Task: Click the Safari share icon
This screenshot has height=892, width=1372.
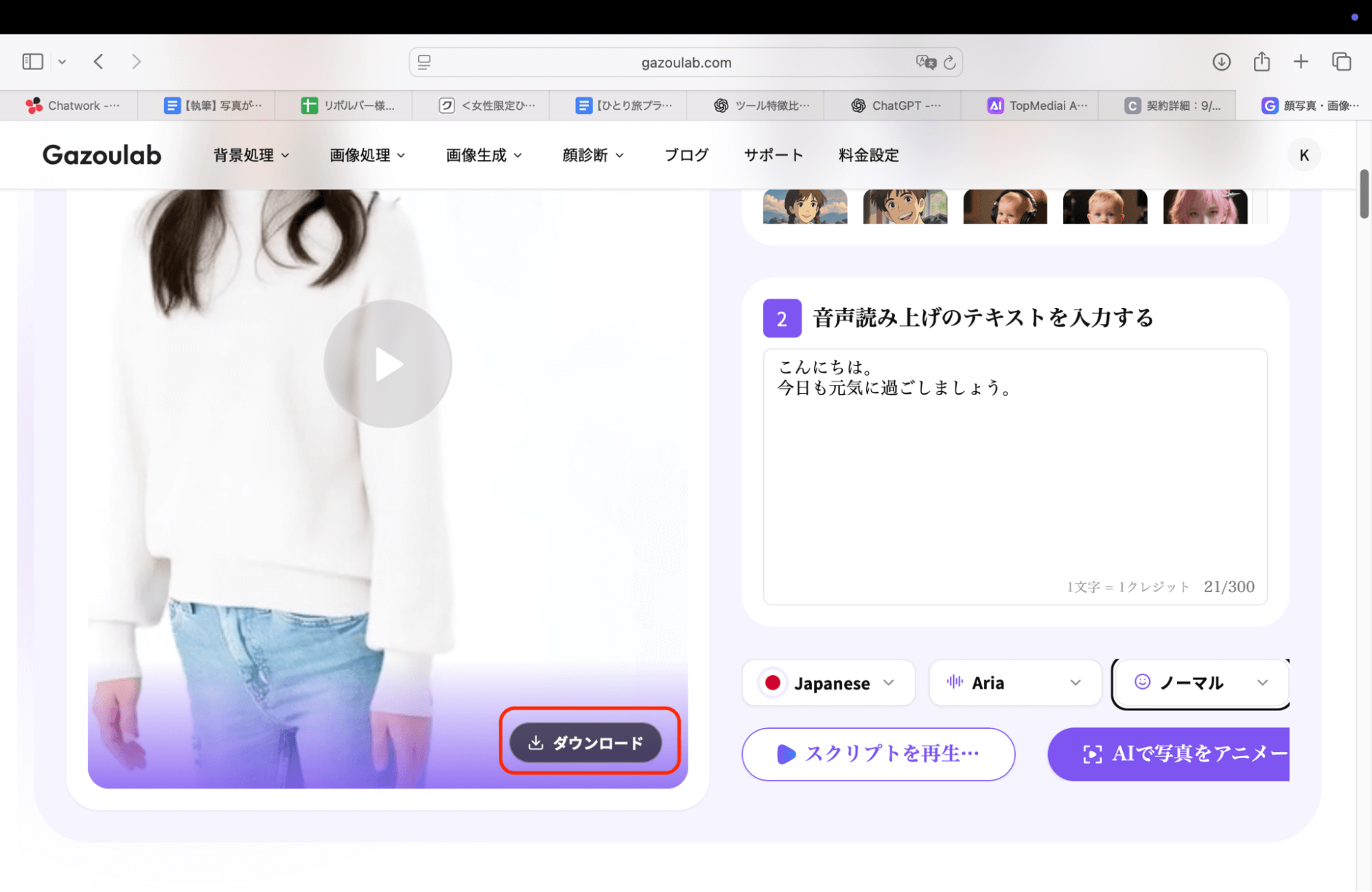Action: point(1261,61)
